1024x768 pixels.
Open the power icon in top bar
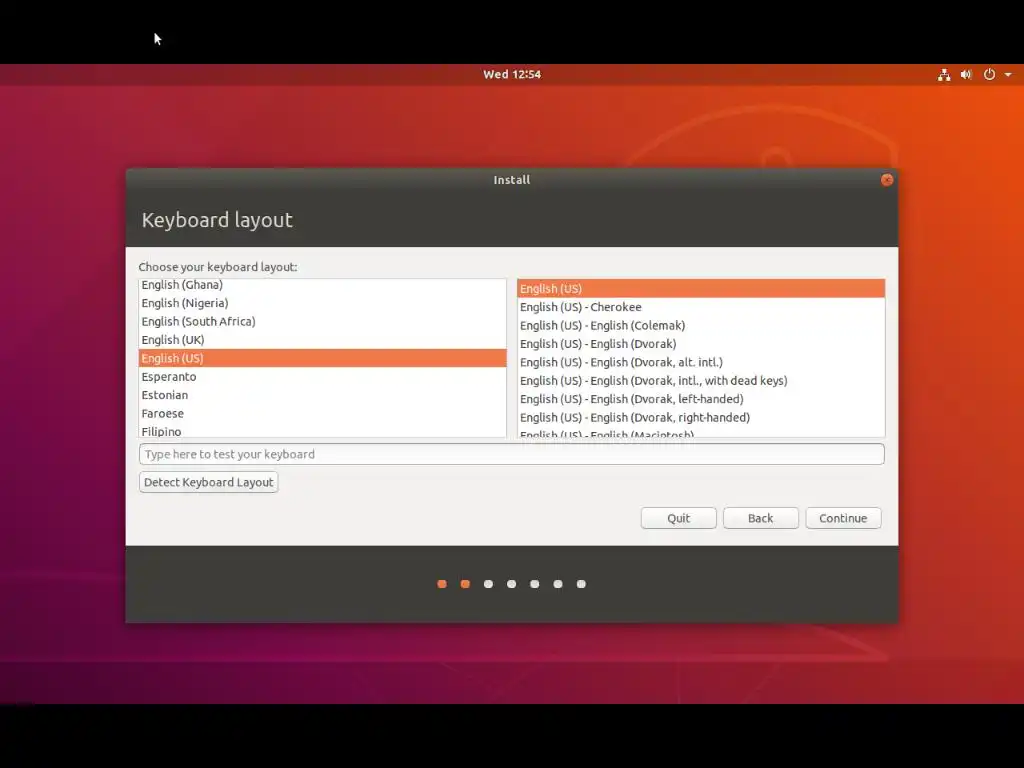(989, 74)
